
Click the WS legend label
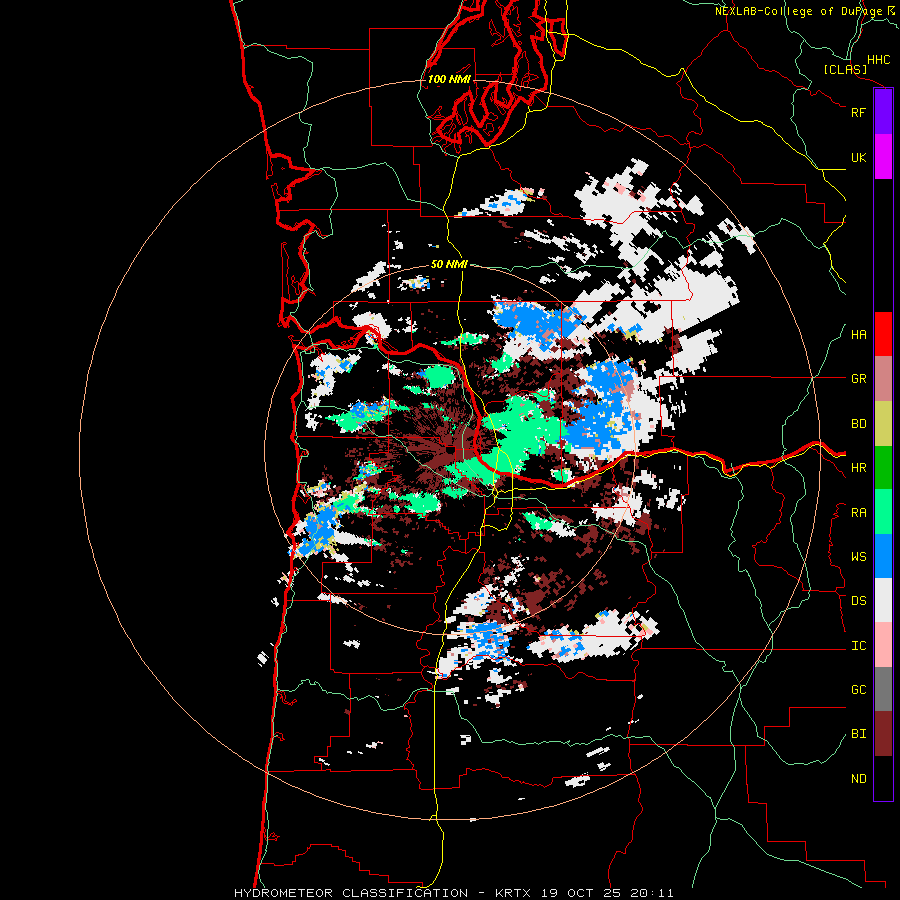[858, 557]
